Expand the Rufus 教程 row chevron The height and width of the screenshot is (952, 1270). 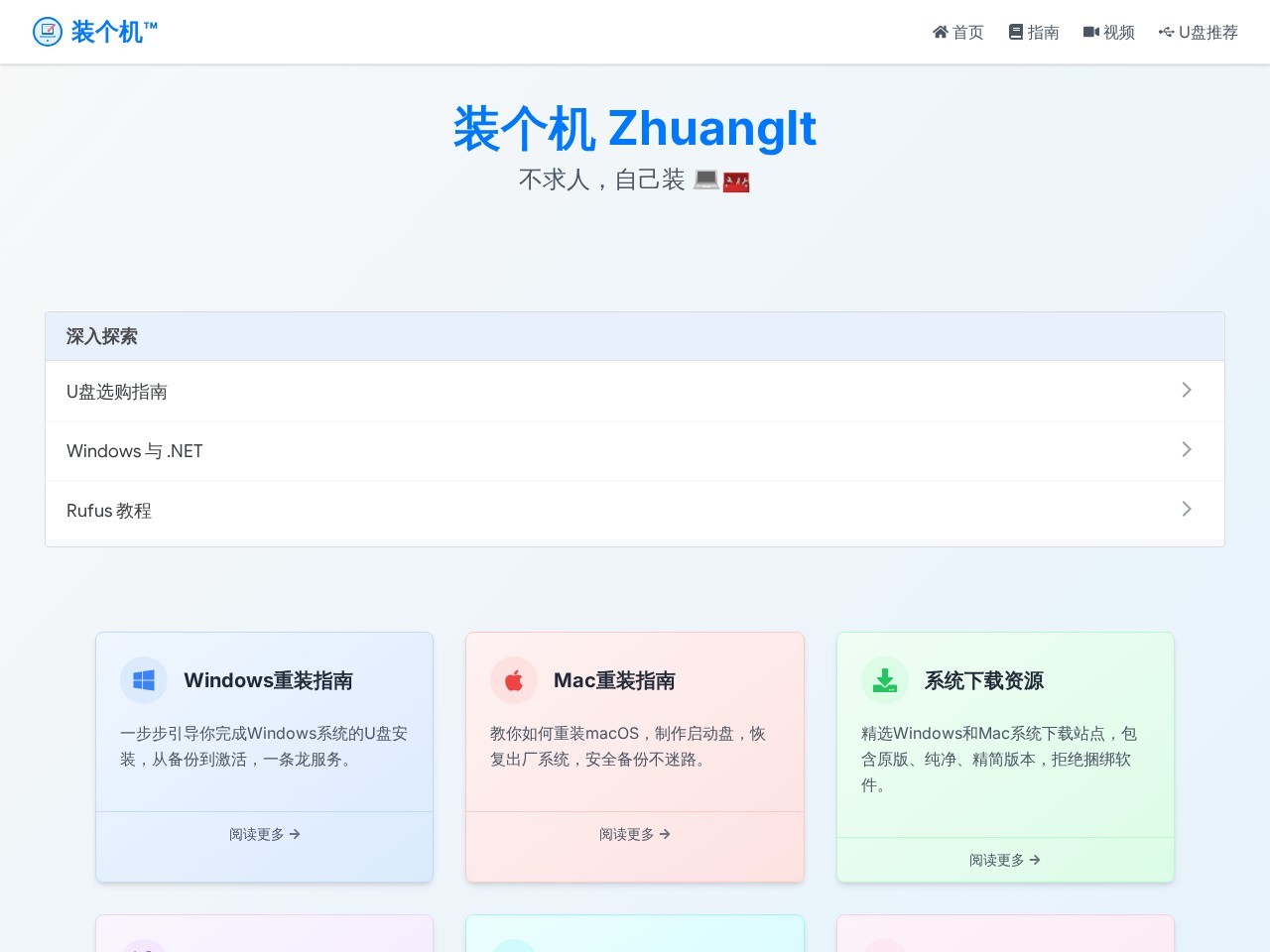pos(1187,509)
